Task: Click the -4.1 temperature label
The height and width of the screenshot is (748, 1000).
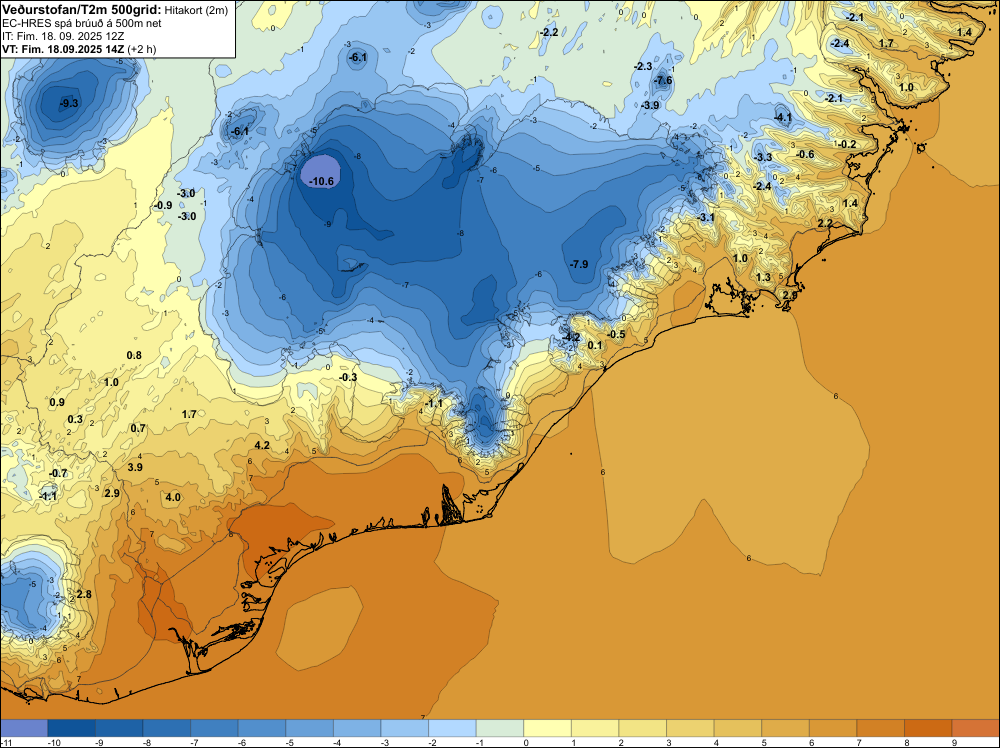Action: coord(783,117)
